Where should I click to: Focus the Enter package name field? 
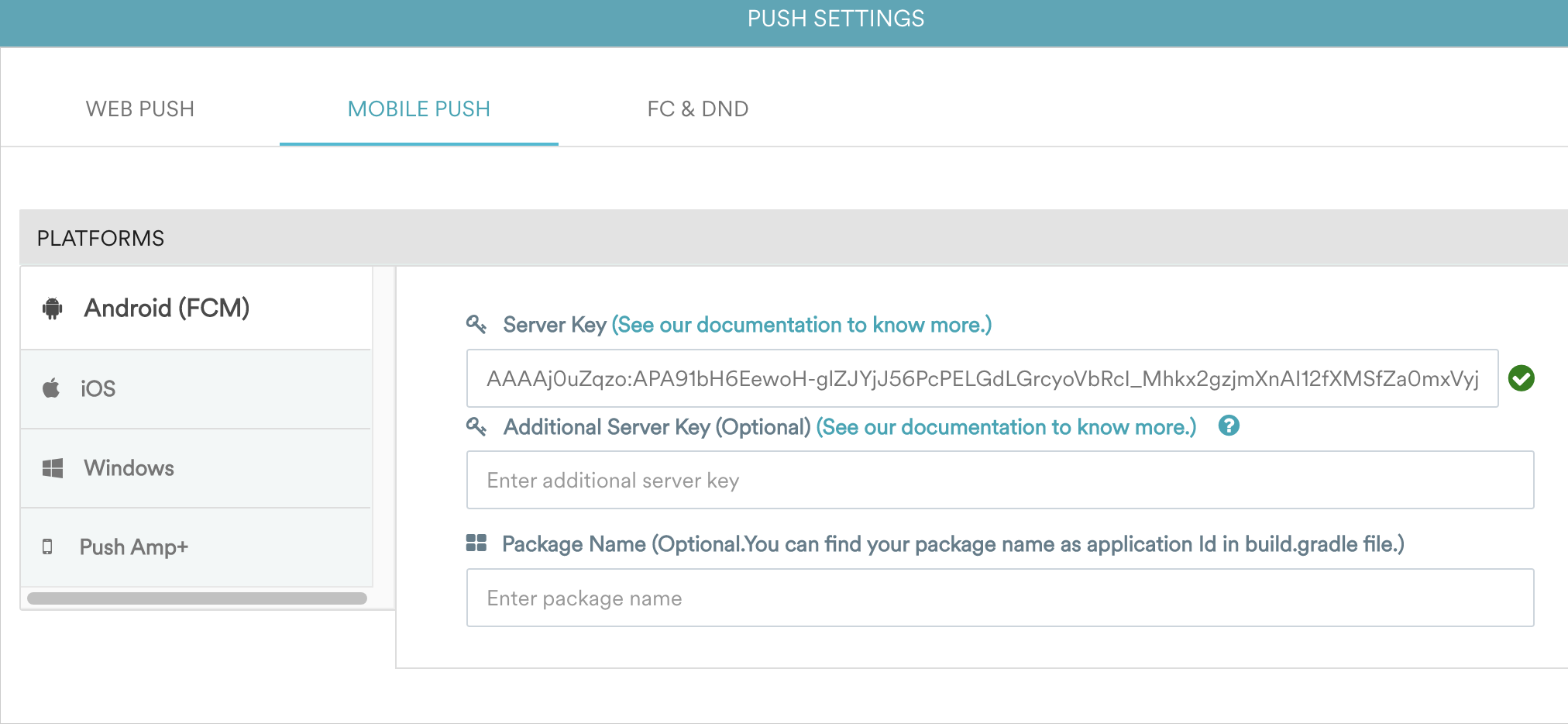(999, 598)
